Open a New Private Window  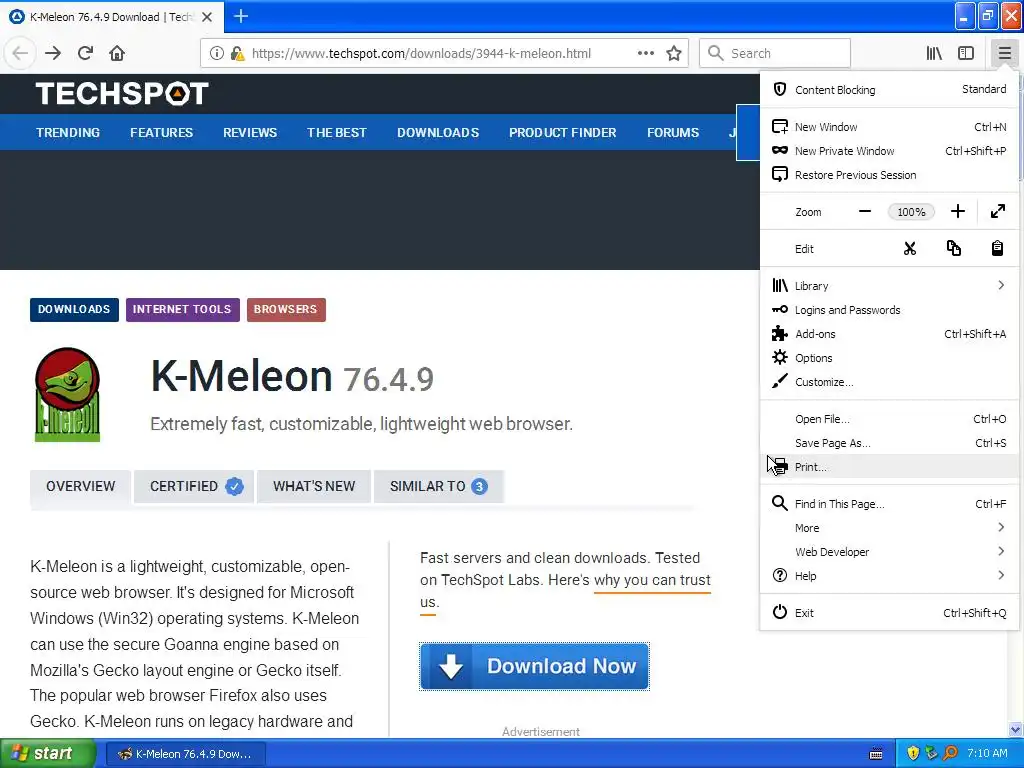tap(889, 151)
